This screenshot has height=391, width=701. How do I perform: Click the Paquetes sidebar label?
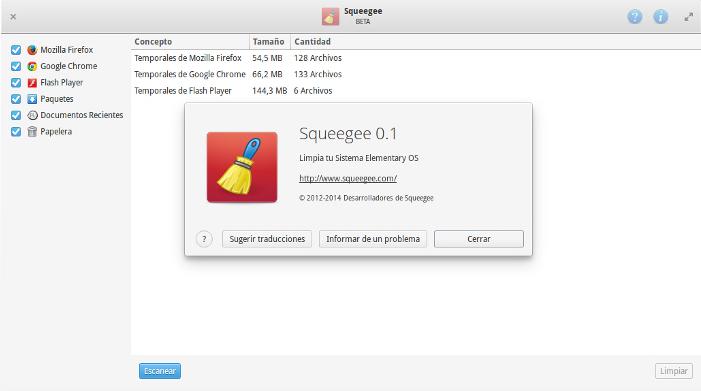point(57,99)
